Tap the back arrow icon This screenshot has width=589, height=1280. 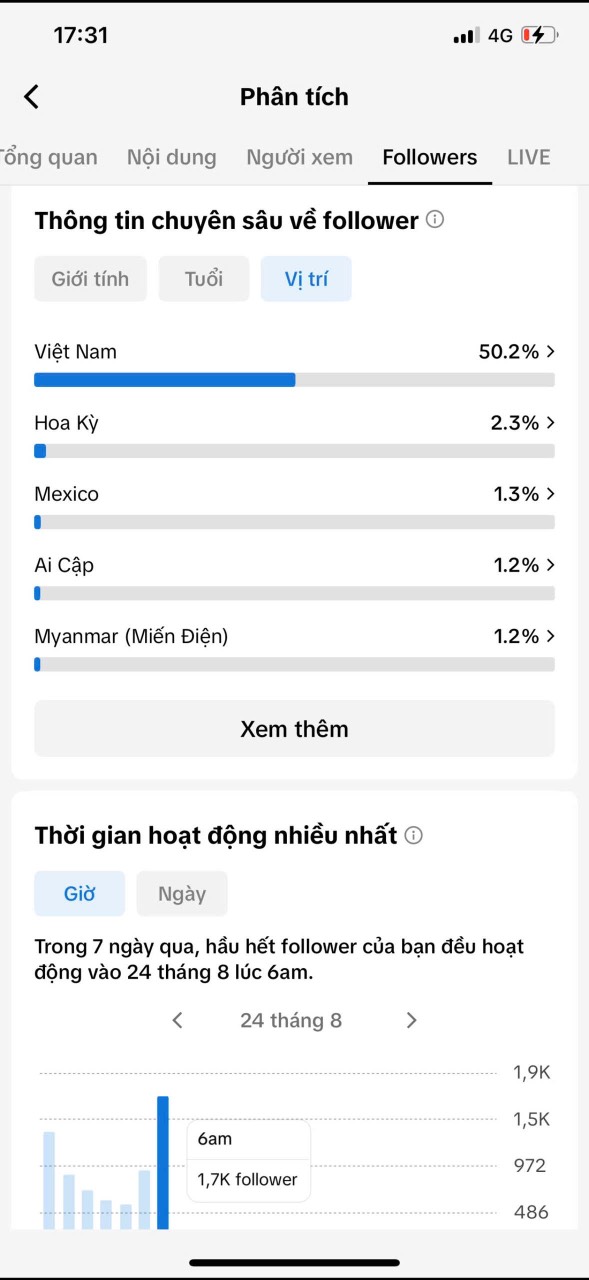point(32,97)
